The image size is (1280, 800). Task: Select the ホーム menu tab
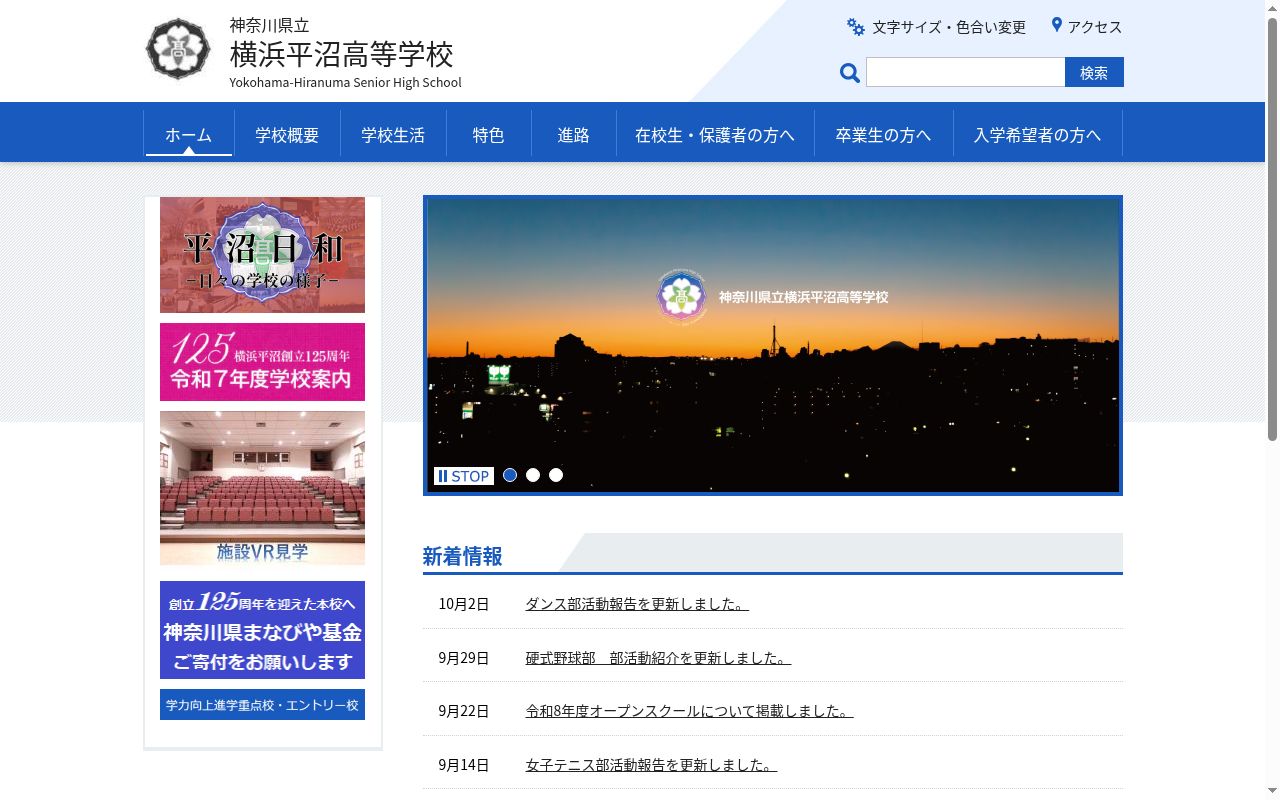coord(189,134)
